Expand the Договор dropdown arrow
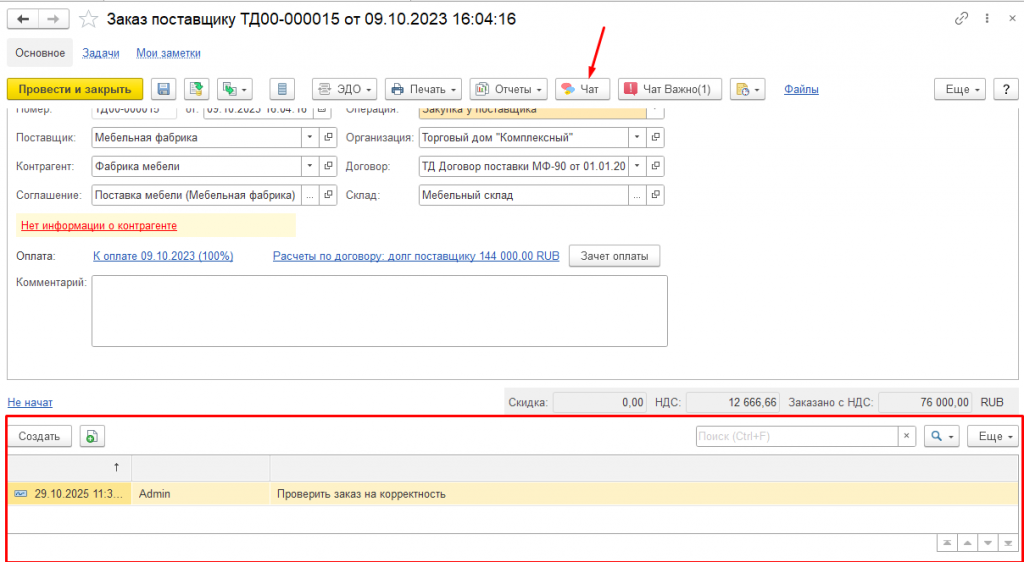The image size is (1024, 562). (x=637, y=166)
